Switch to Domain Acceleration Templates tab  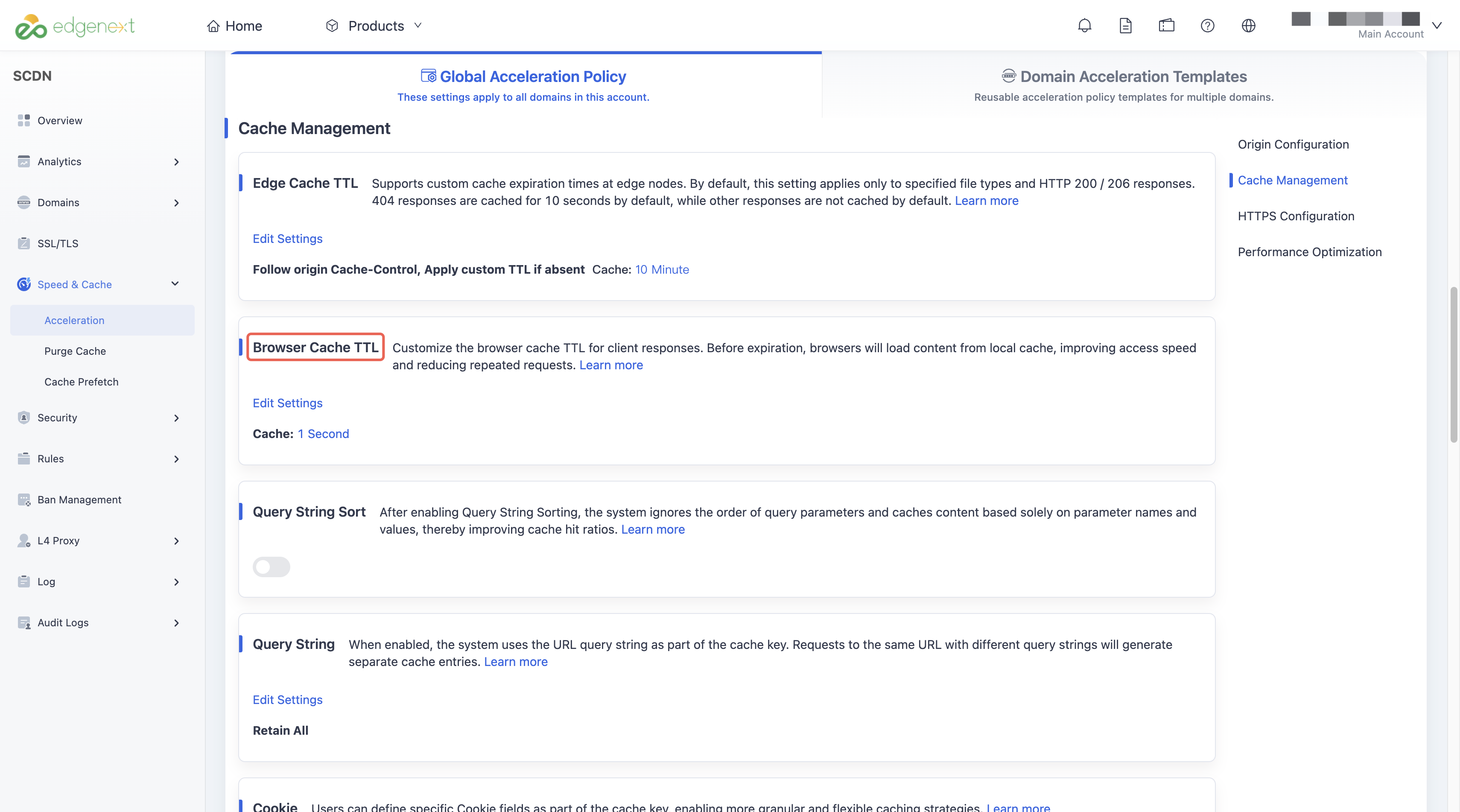click(x=1124, y=85)
